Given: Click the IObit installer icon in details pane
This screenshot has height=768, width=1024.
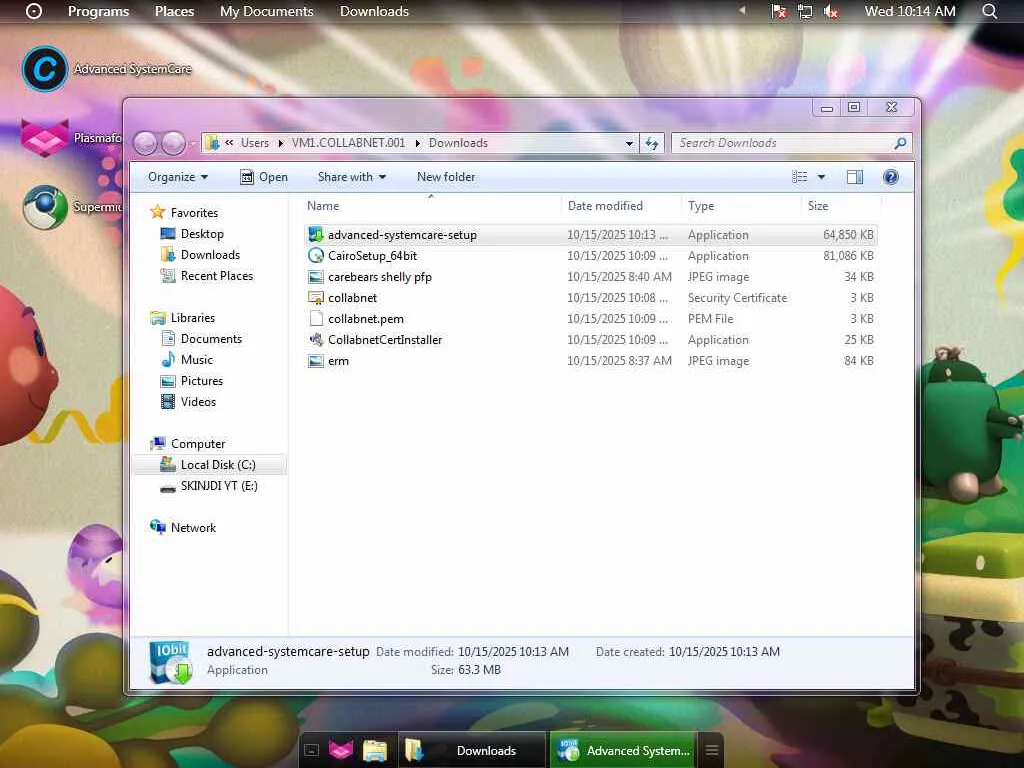Looking at the screenshot, I should point(171,662).
